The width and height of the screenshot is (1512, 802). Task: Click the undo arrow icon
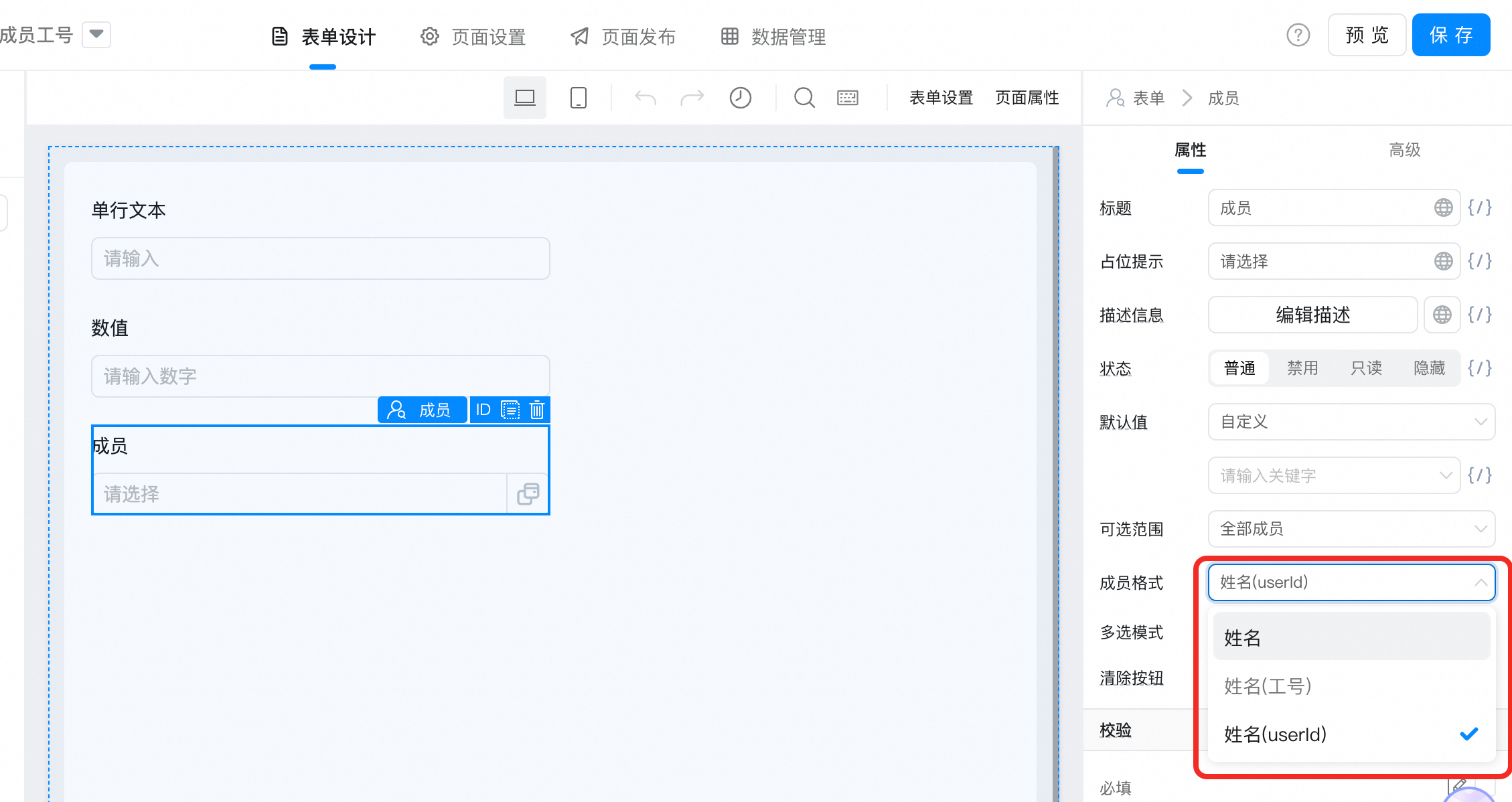(x=645, y=98)
